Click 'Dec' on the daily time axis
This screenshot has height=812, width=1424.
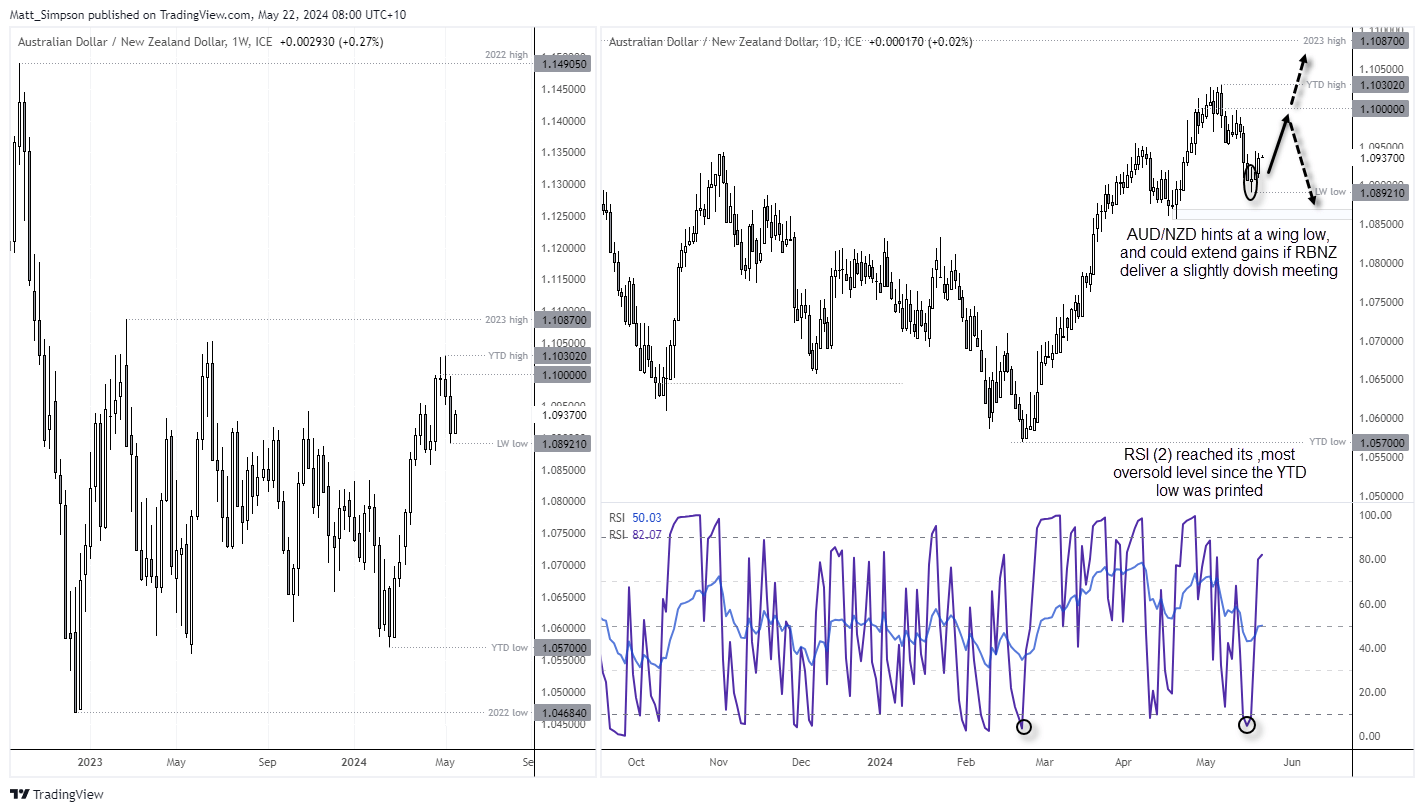[x=801, y=762]
